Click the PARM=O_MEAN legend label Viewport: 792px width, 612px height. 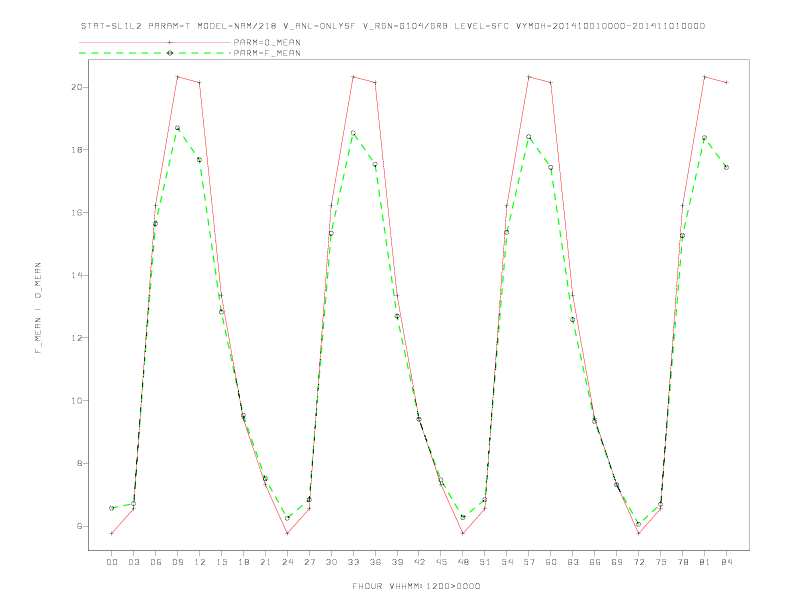click(x=267, y=42)
